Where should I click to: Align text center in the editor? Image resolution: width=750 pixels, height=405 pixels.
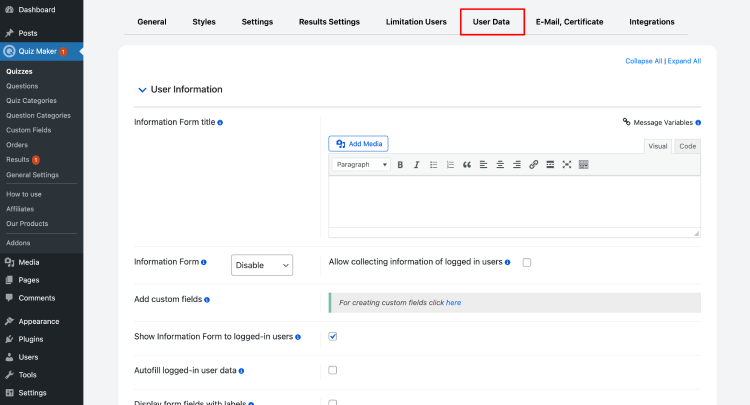pyautogui.click(x=500, y=164)
